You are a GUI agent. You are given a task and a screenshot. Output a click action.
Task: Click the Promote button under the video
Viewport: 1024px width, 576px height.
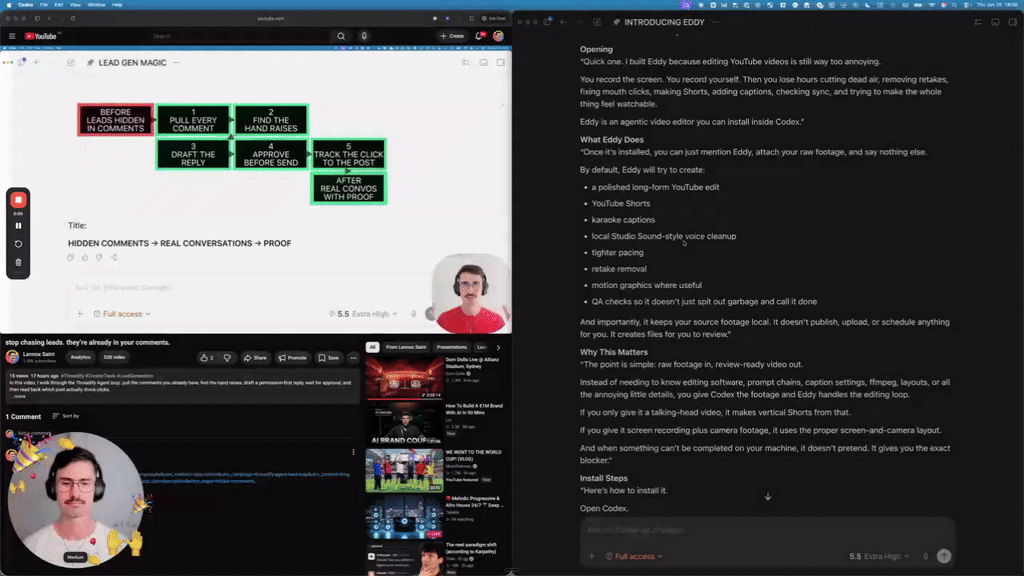[x=292, y=358]
